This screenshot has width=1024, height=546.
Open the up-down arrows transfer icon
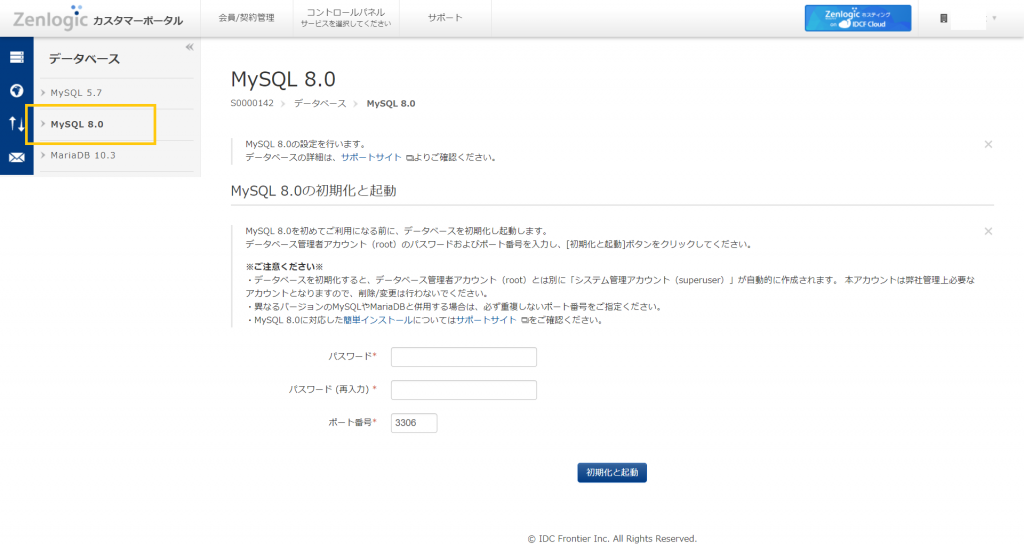[x=16, y=123]
